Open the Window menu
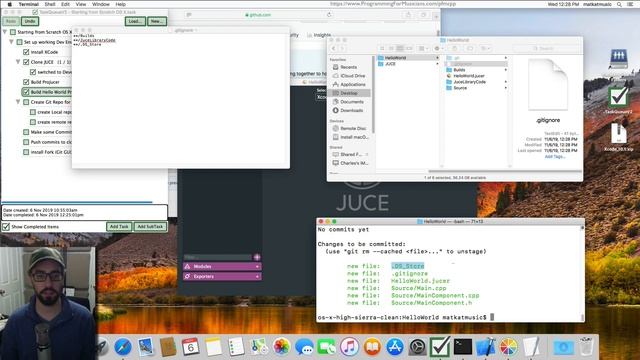The height and width of the screenshot is (360, 640). (100, 4)
